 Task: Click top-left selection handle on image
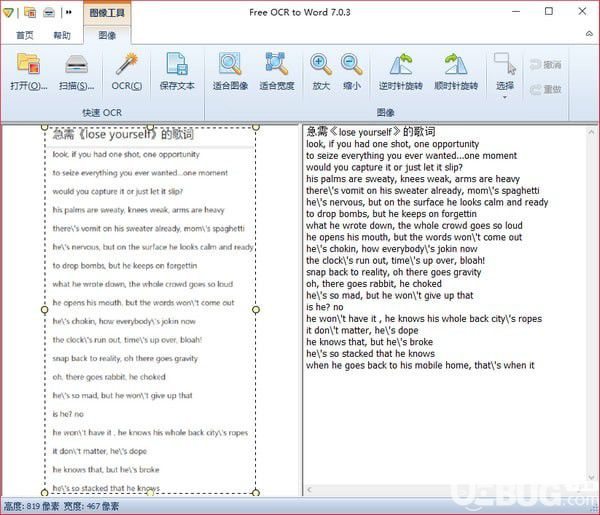[x=44, y=127]
